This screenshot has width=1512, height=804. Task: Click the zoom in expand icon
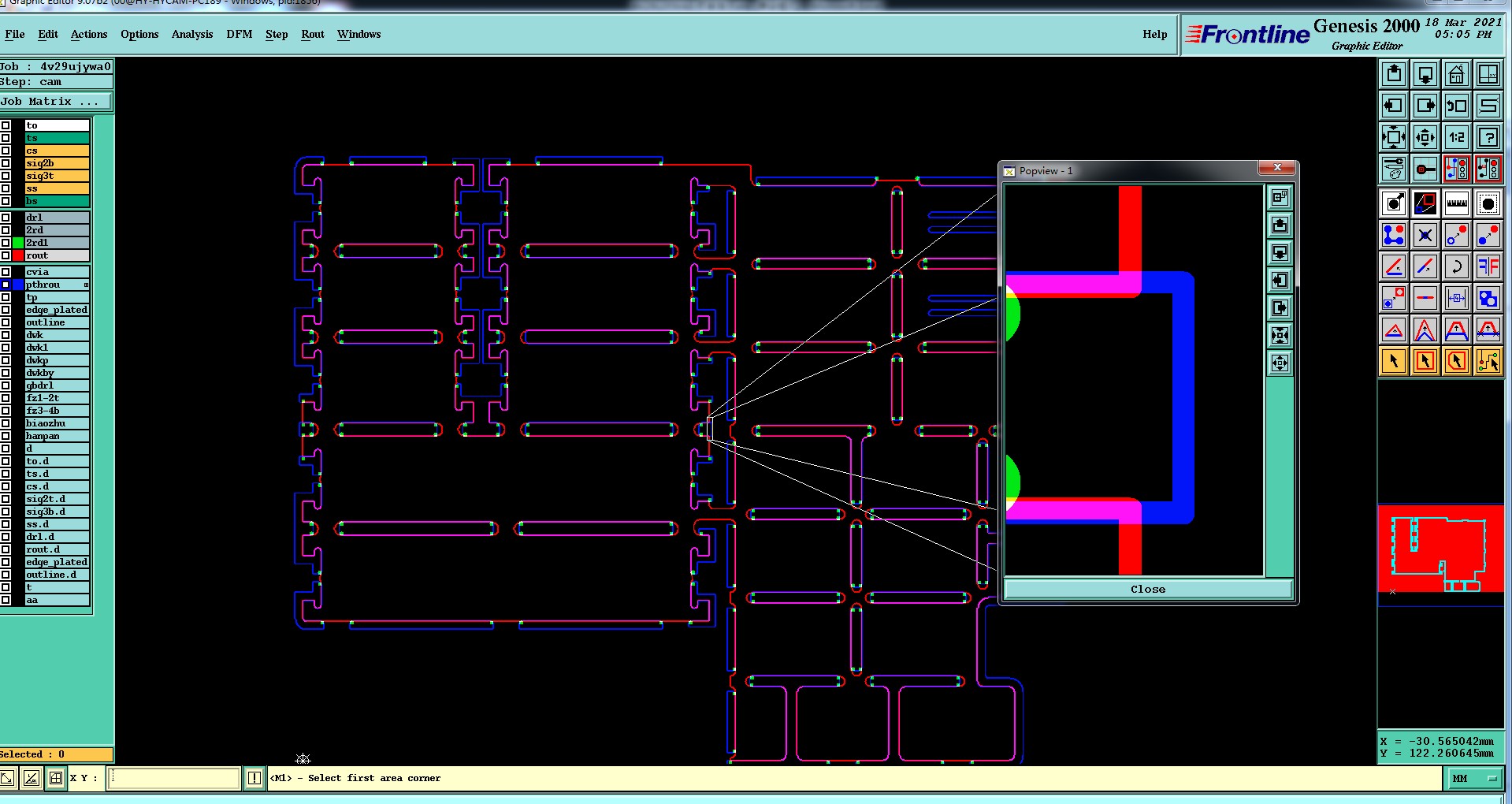click(1394, 137)
